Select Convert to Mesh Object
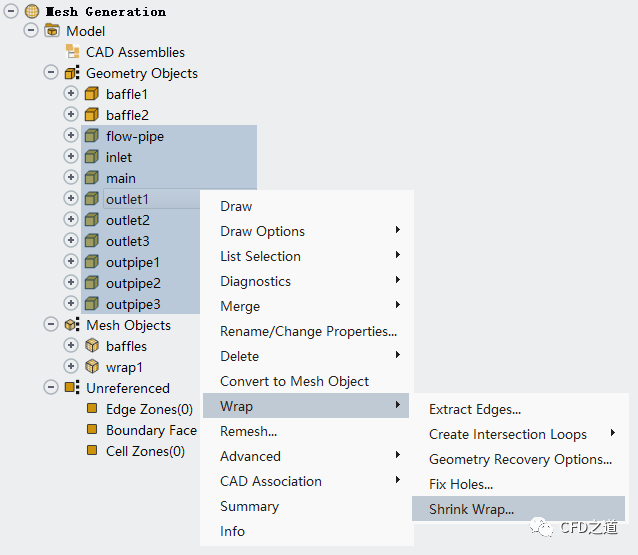Image resolution: width=638 pixels, height=555 pixels. pos(294,381)
